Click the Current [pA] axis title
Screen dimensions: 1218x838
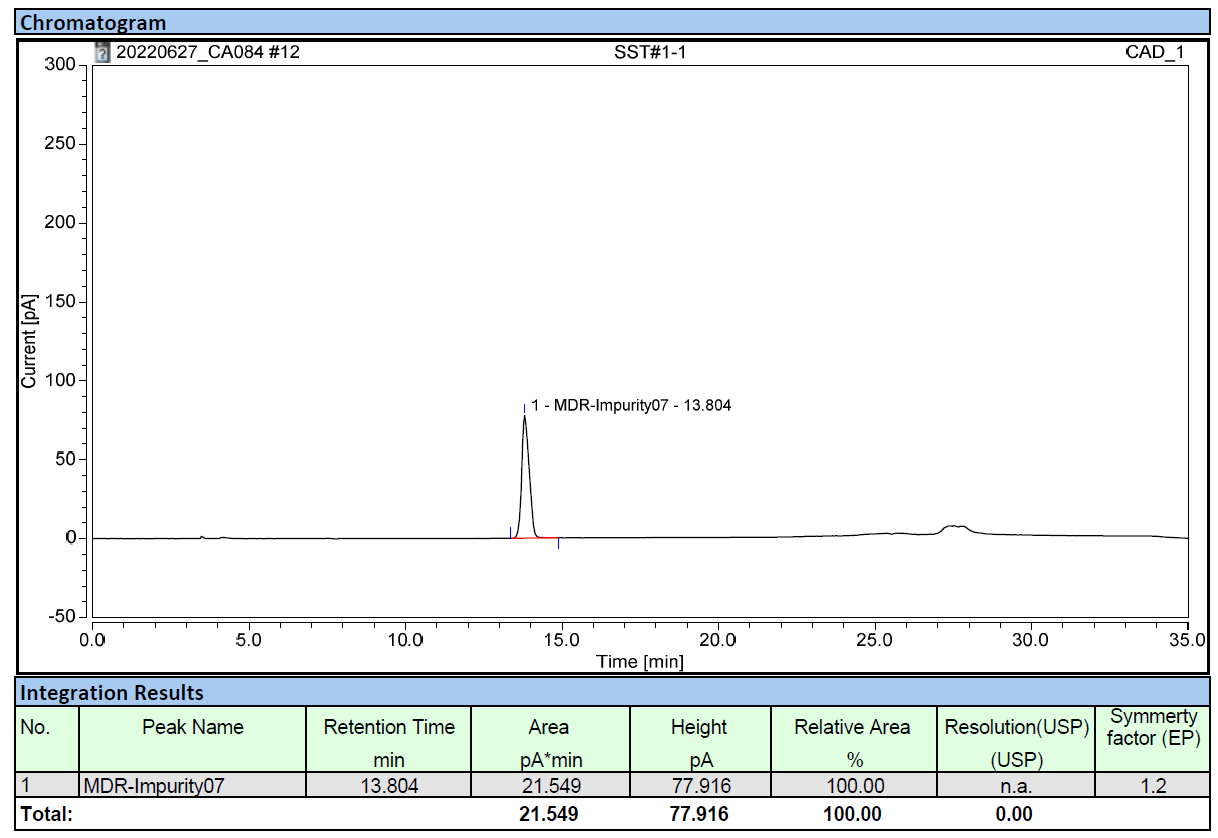(x=29, y=341)
